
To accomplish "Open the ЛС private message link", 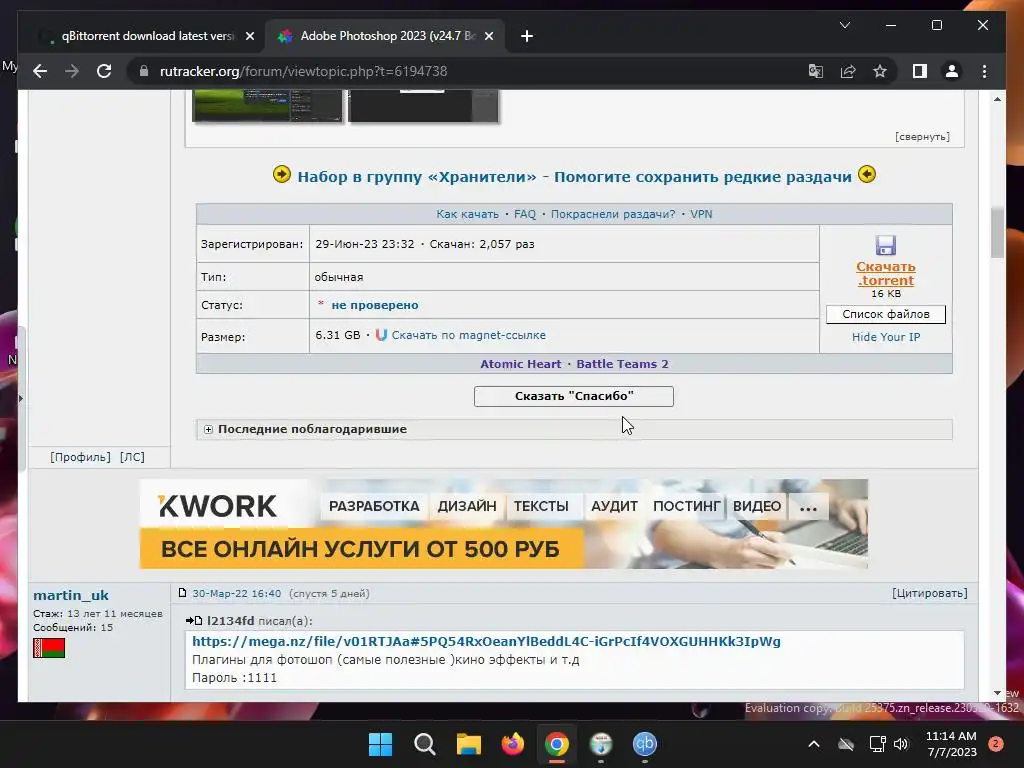I will point(132,457).
